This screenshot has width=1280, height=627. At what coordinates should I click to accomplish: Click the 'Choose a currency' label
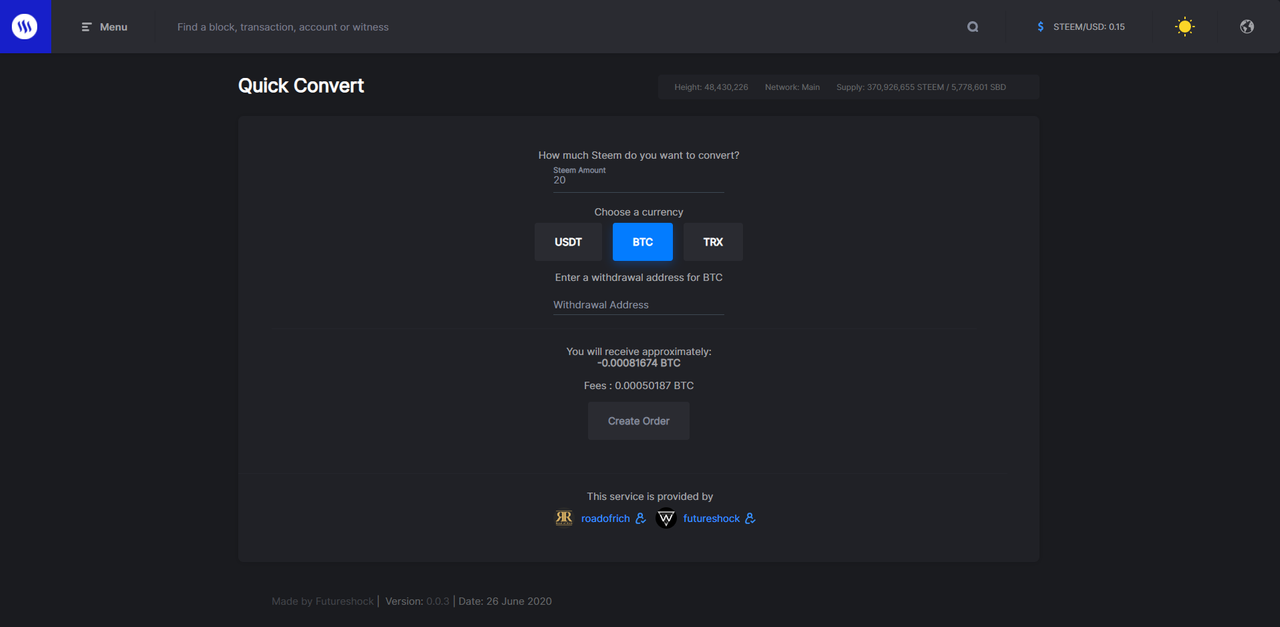coord(639,212)
